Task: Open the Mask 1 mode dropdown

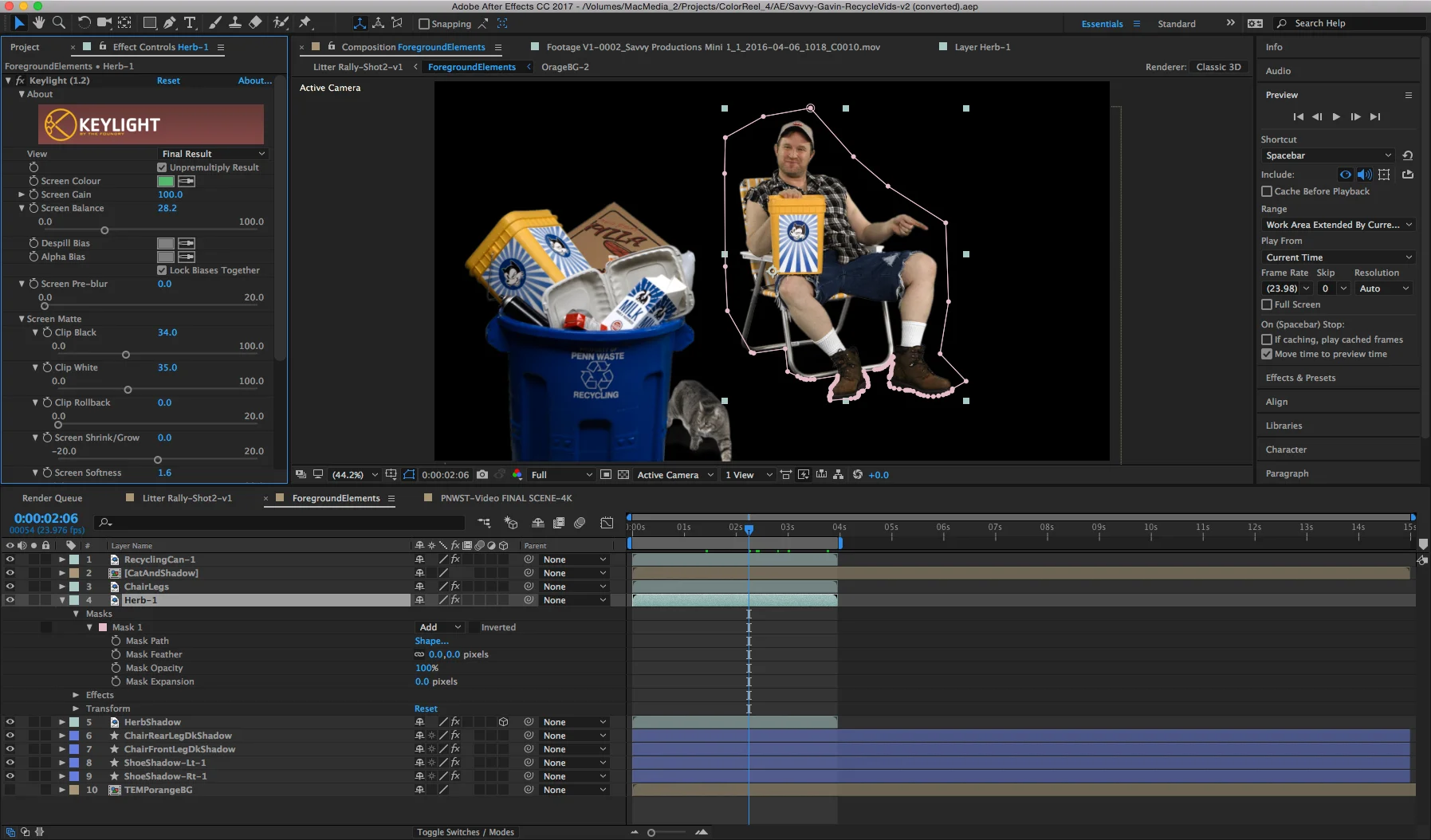Action: tap(439, 627)
